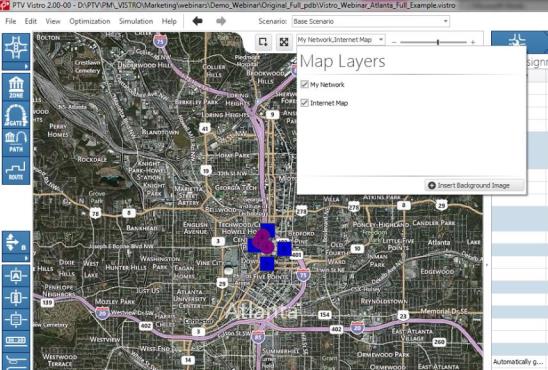Screen dimensions: 548x370
Task: Click the 'Automatically g...' text in right panel
Action: (x=518, y=362)
